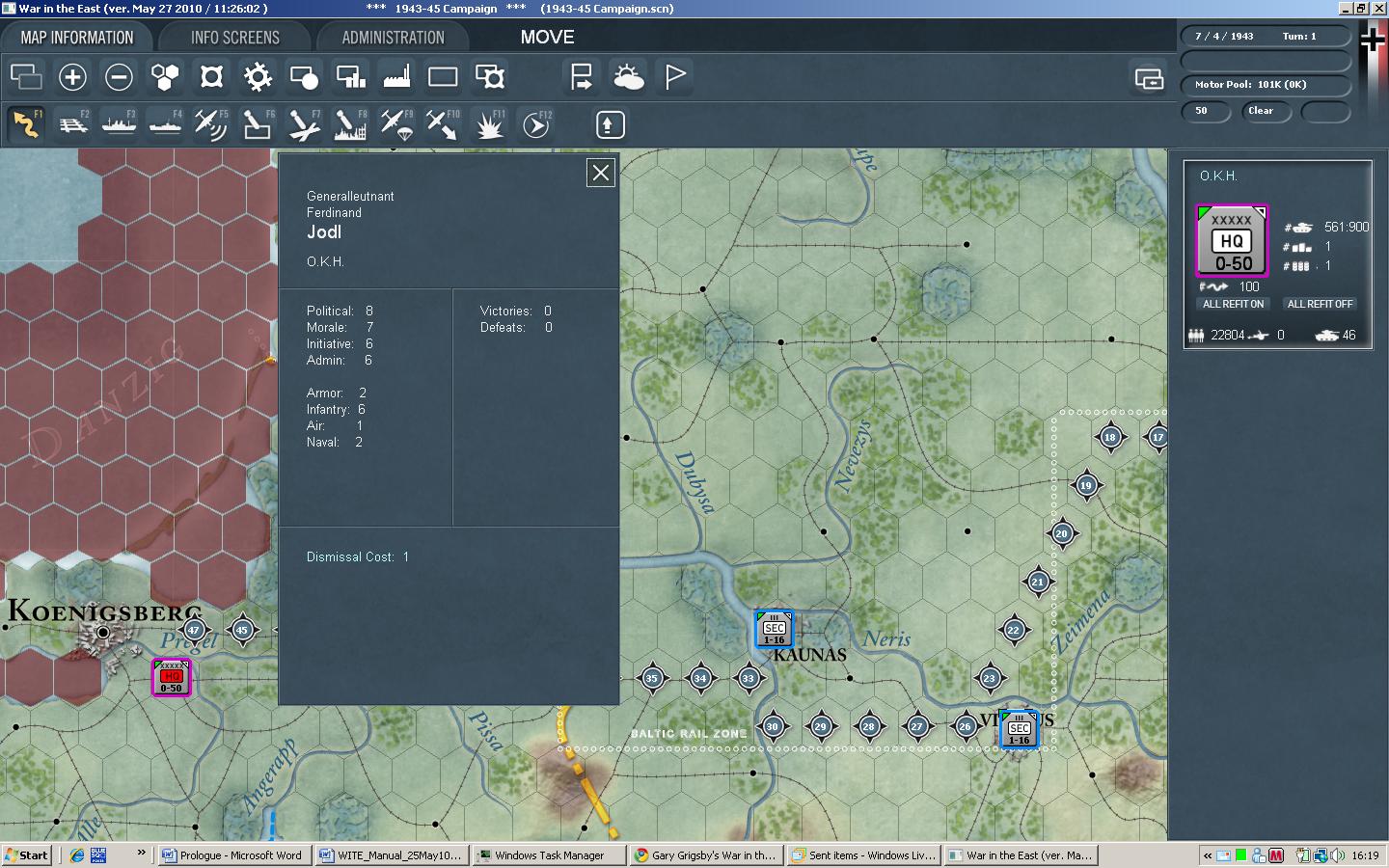Click the flag with arrow icon
The width and height of the screenshot is (1389, 868).
(582, 76)
